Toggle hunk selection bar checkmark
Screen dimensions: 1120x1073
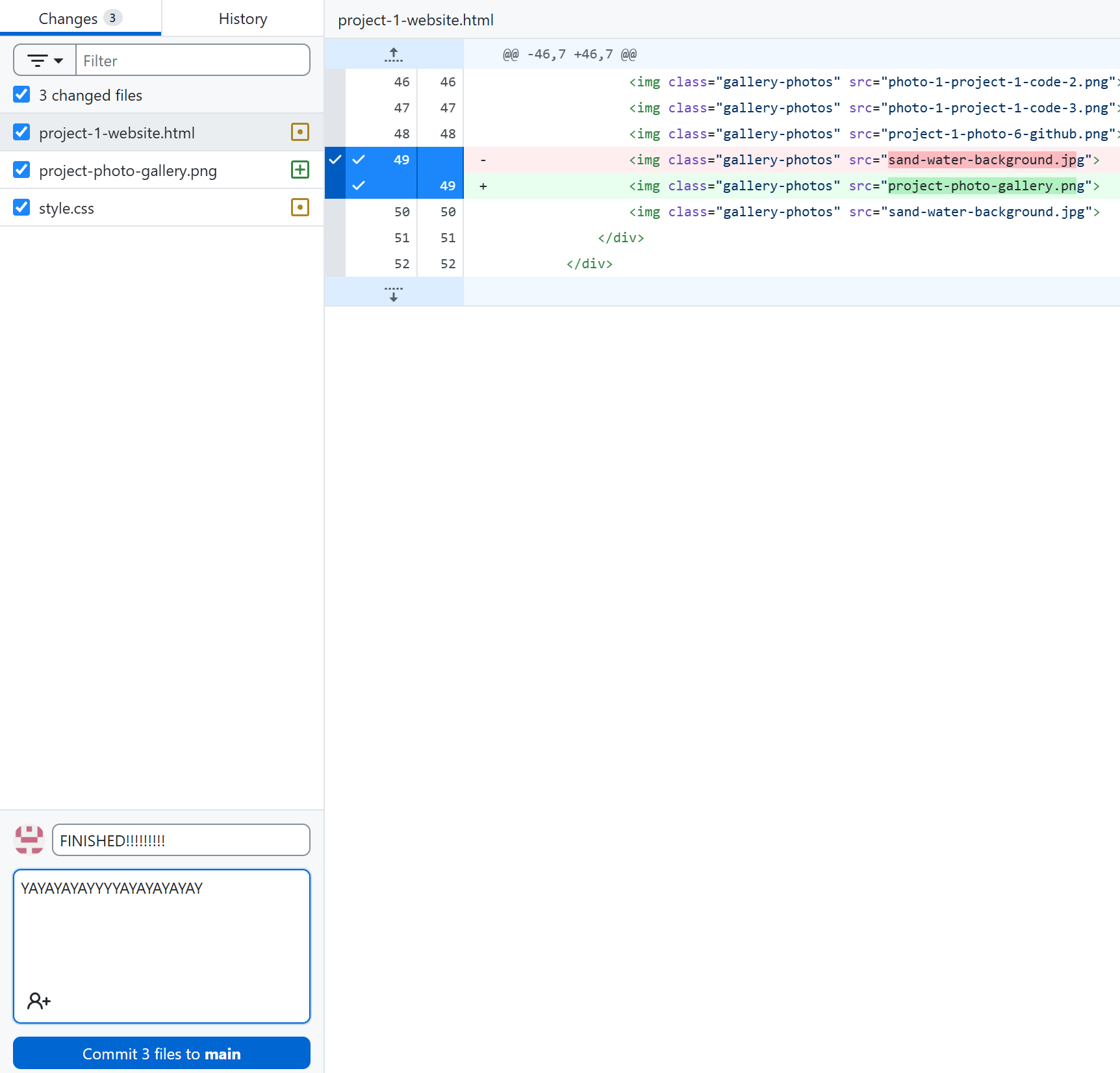click(335, 160)
